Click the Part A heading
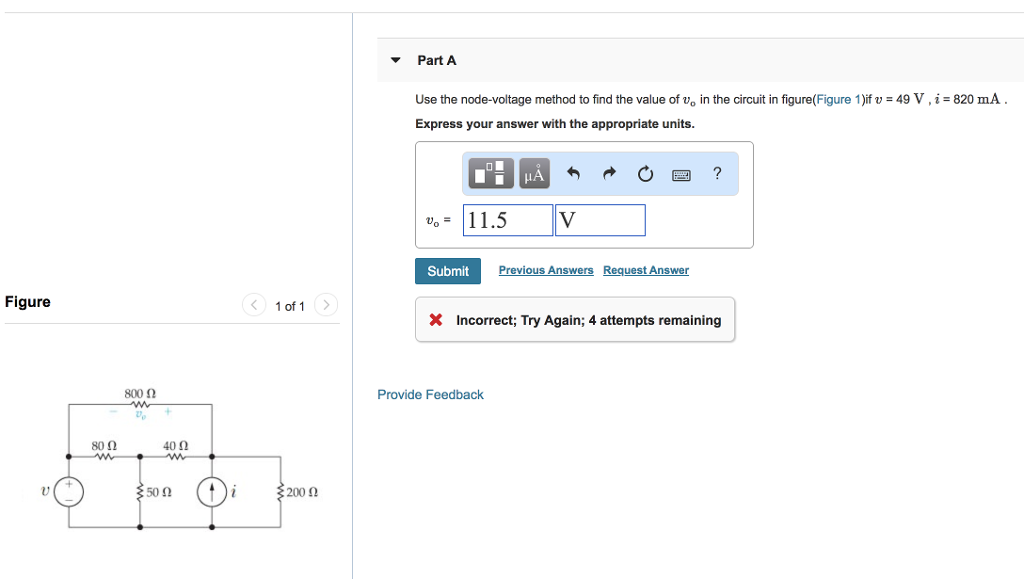1024x579 pixels. (437, 60)
